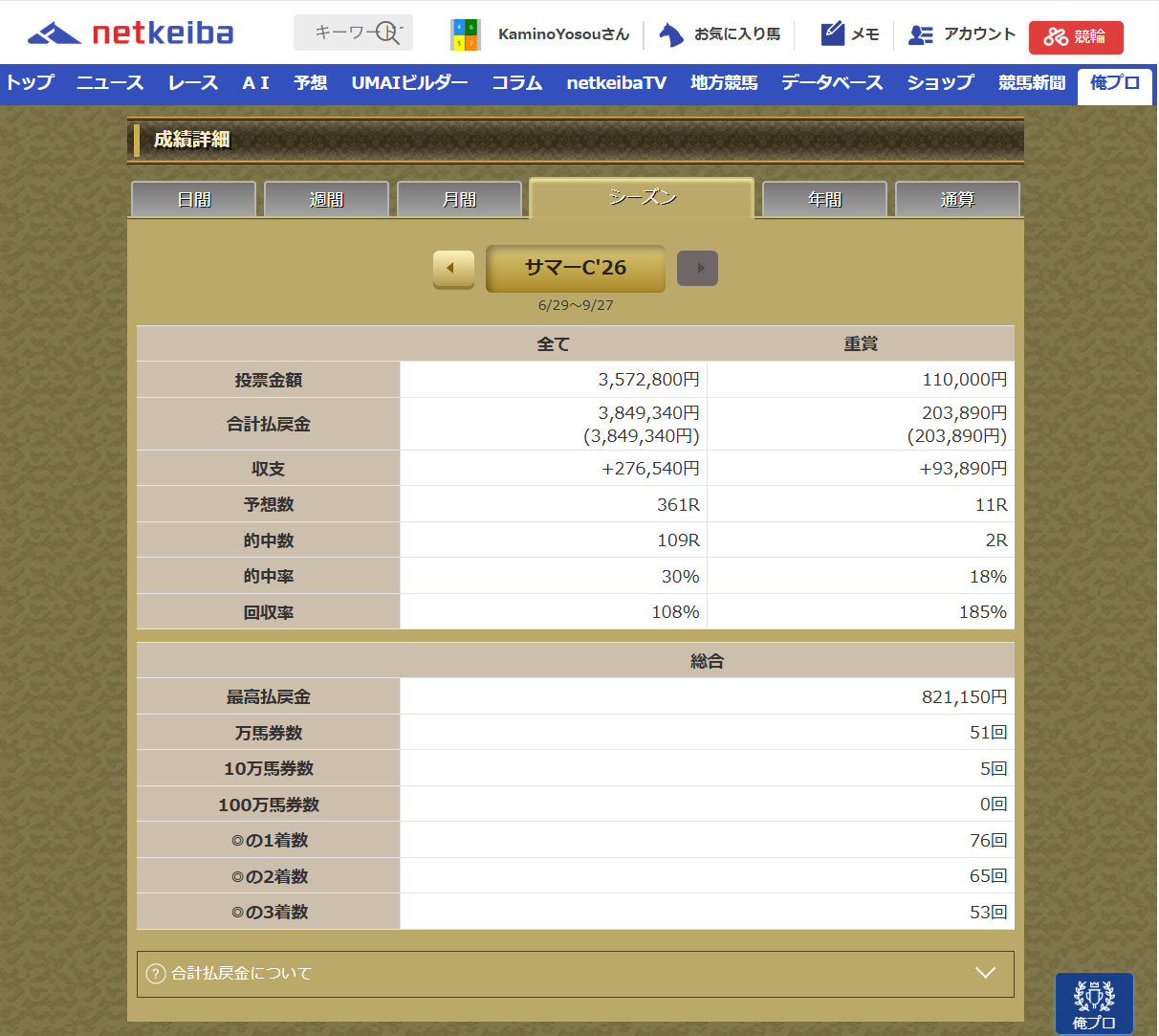Open AI in navigation bar
The width and height of the screenshot is (1159, 1036).
[255, 83]
